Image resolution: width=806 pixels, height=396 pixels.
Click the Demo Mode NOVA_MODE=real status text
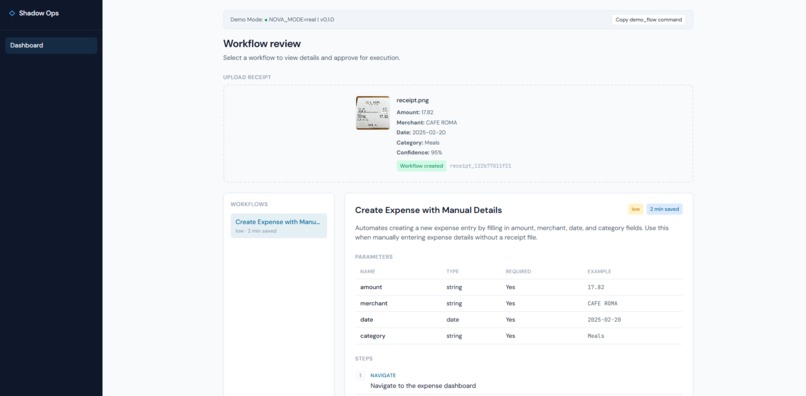(282, 20)
